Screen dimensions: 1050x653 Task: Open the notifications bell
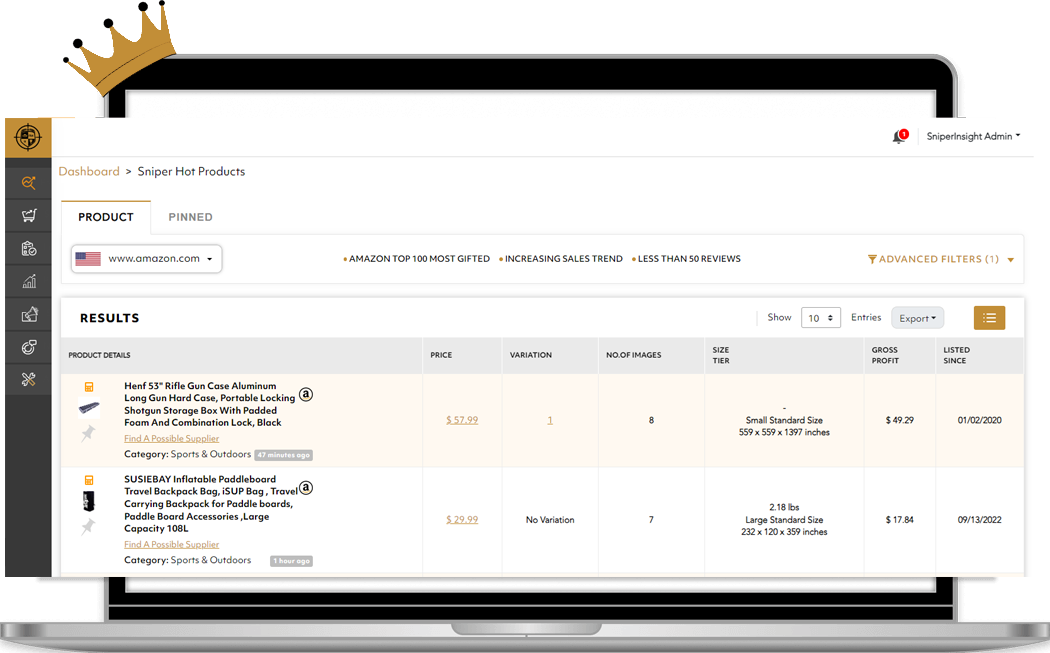[x=899, y=137]
